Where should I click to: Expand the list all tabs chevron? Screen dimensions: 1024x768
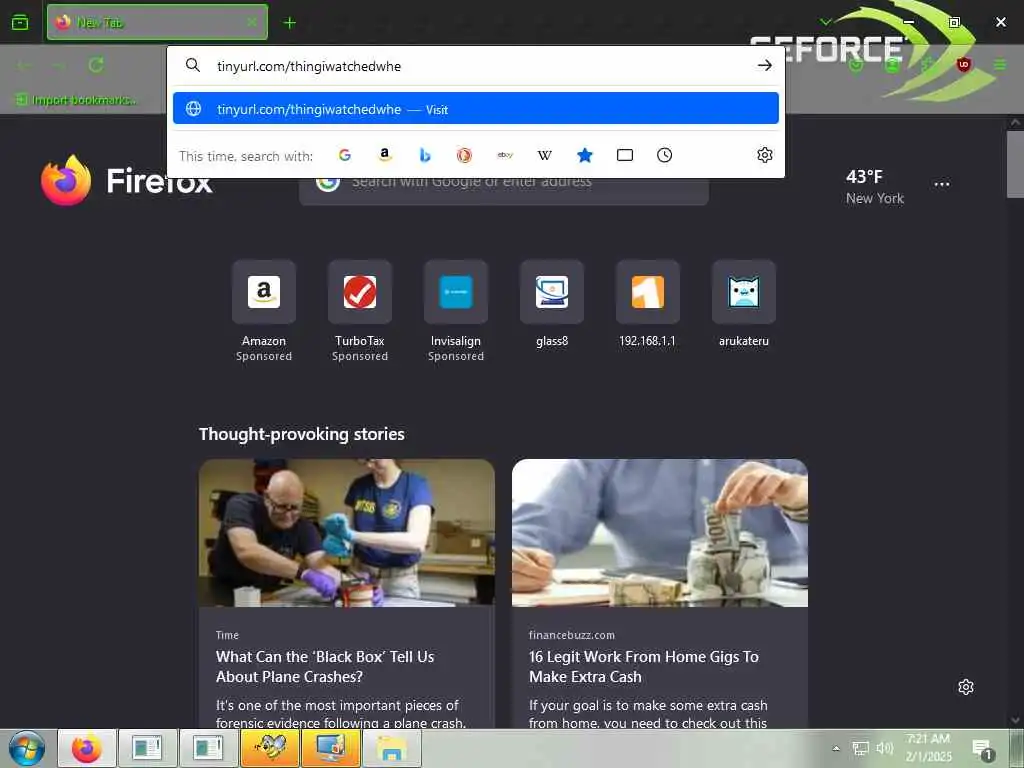pyautogui.click(x=825, y=22)
